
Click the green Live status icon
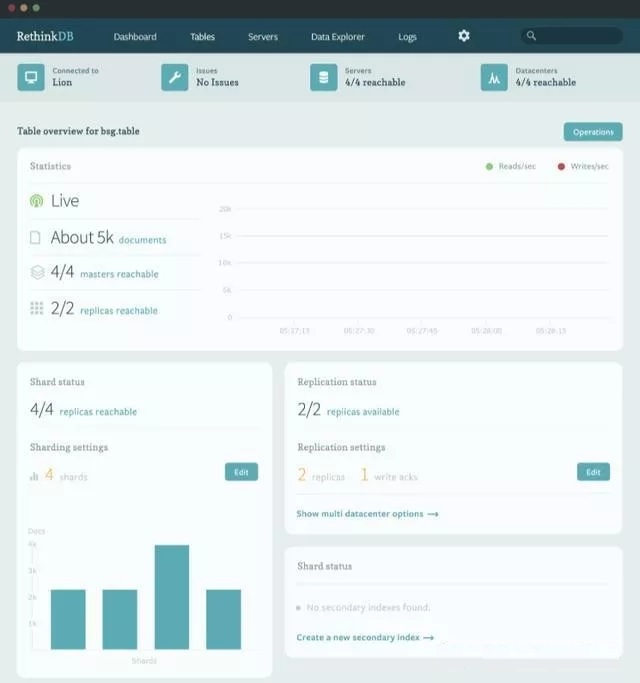(37, 201)
